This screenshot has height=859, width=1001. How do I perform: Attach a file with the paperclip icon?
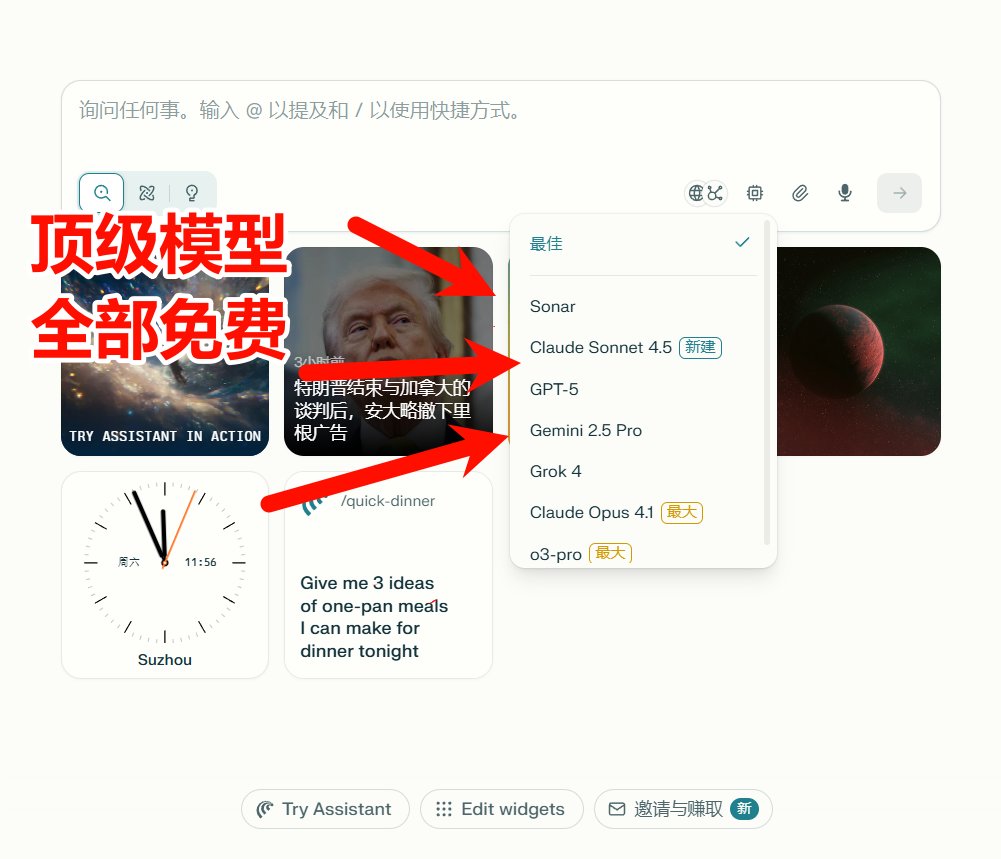point(800,193)
